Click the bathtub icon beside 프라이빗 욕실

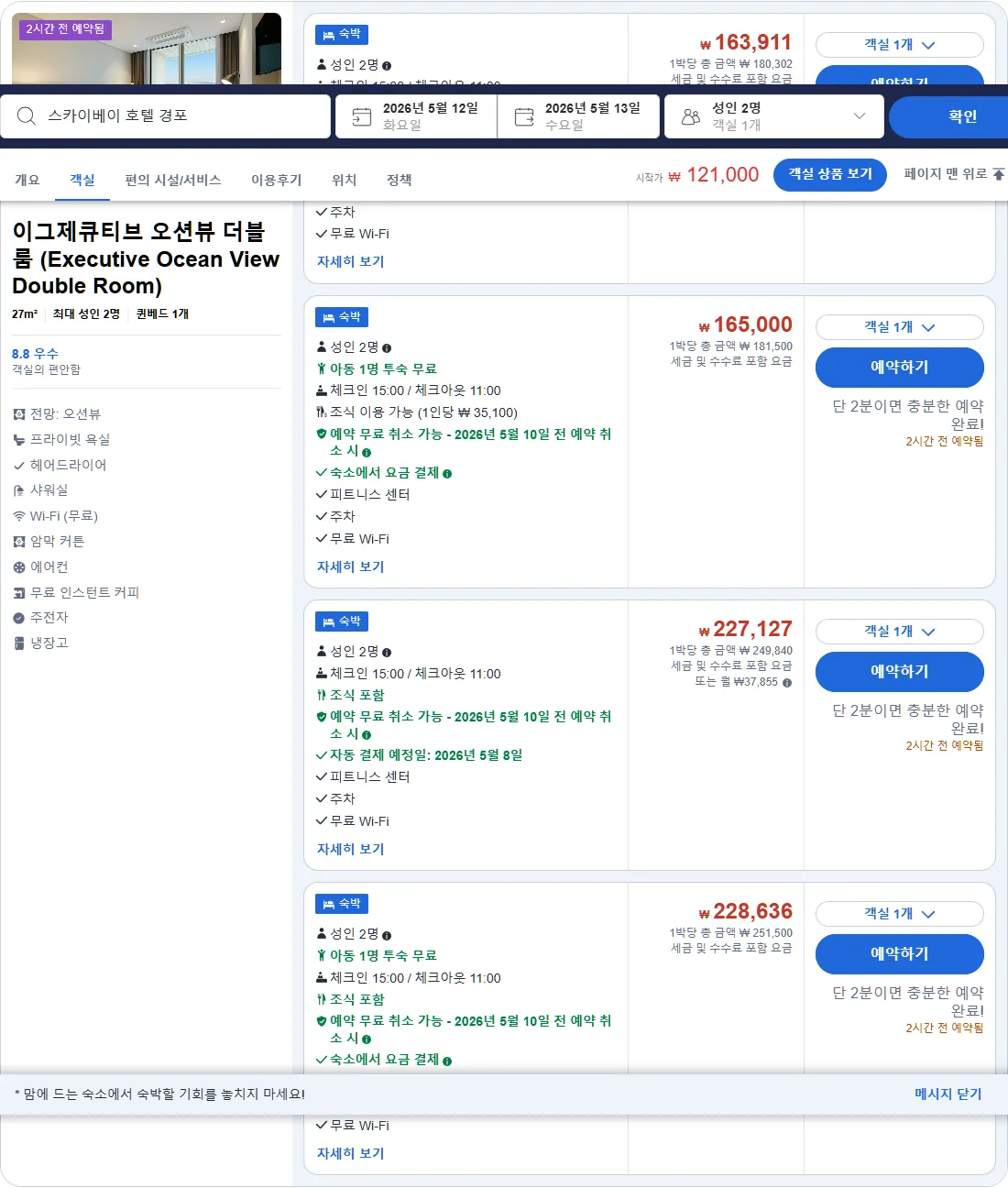(x=19, y=440)
